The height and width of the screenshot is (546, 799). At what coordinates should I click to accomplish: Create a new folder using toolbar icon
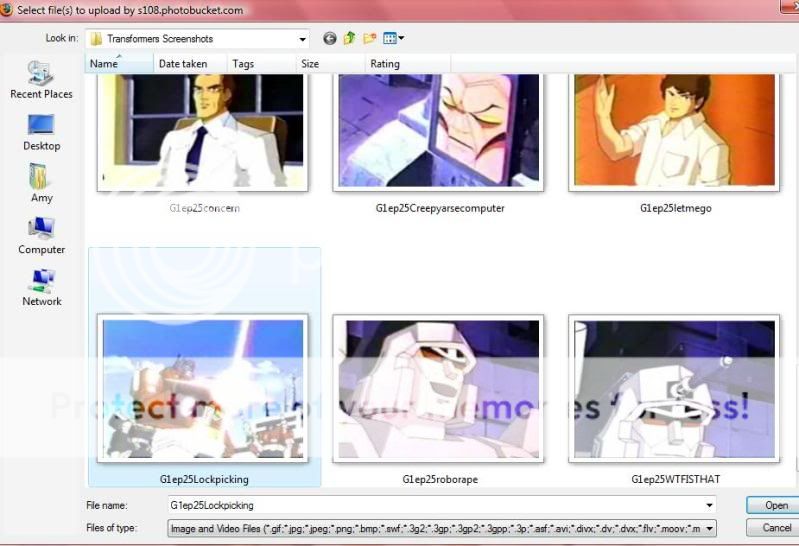(x=370, y=38)
